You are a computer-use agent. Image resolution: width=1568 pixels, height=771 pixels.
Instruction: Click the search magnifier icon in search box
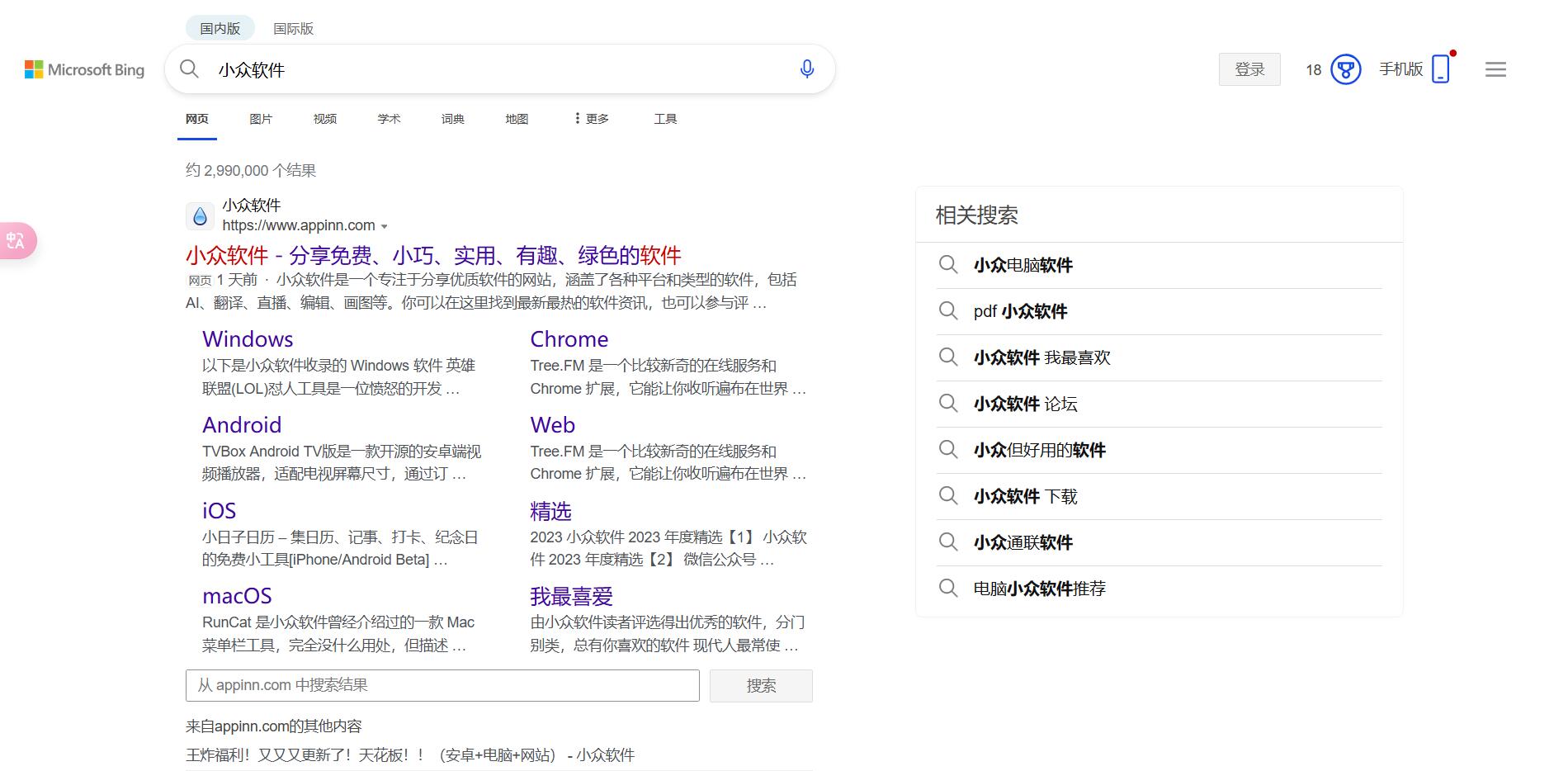tap(190, 69)
